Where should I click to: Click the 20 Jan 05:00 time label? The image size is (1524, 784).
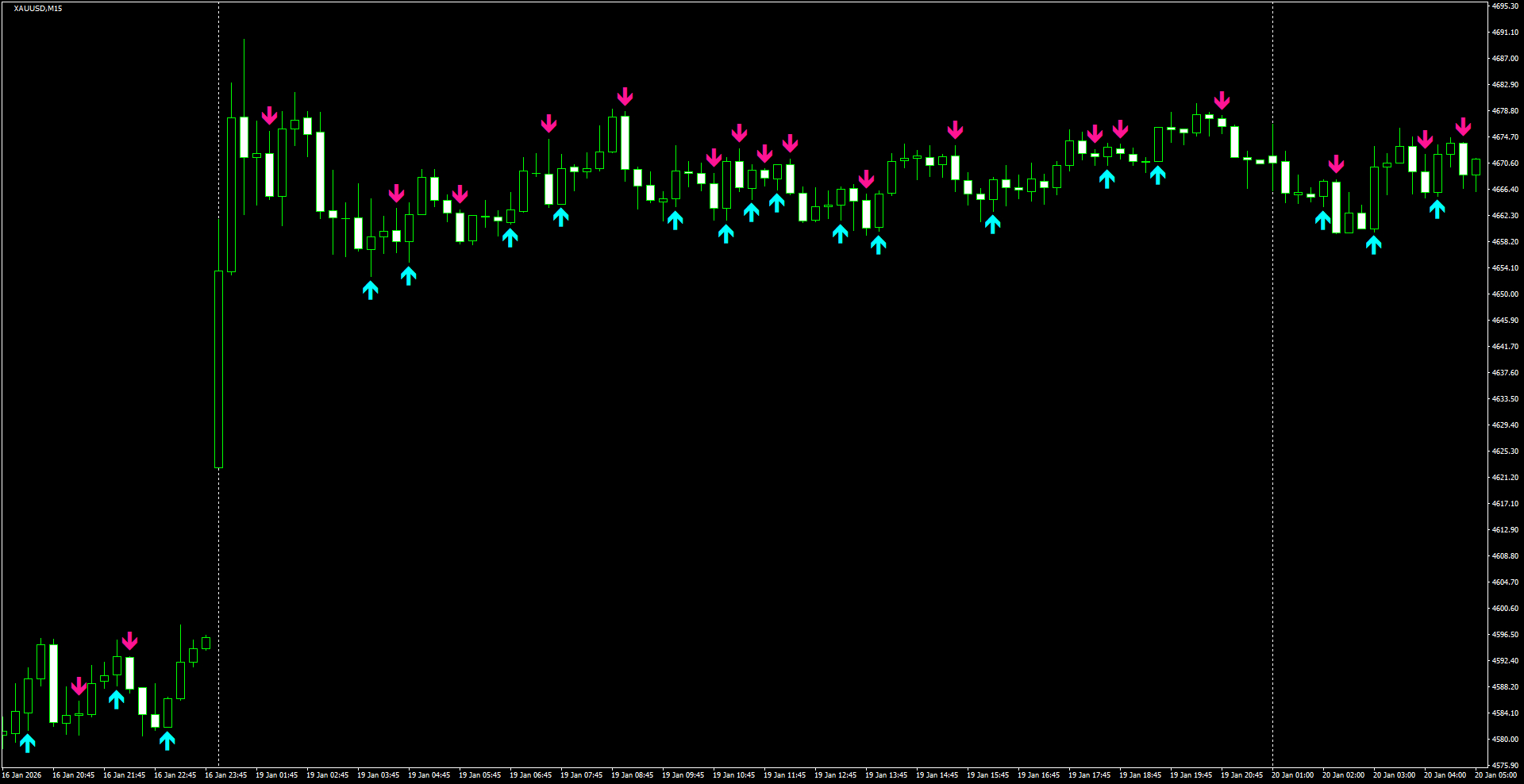[x=1495, y=775]
